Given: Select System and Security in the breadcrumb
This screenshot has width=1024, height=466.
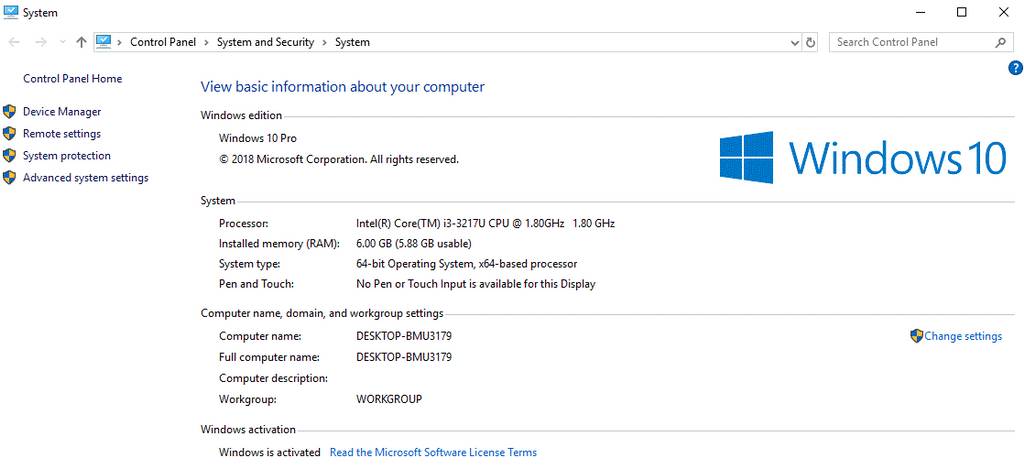Looking at the screenshot, I should point(265,42).
